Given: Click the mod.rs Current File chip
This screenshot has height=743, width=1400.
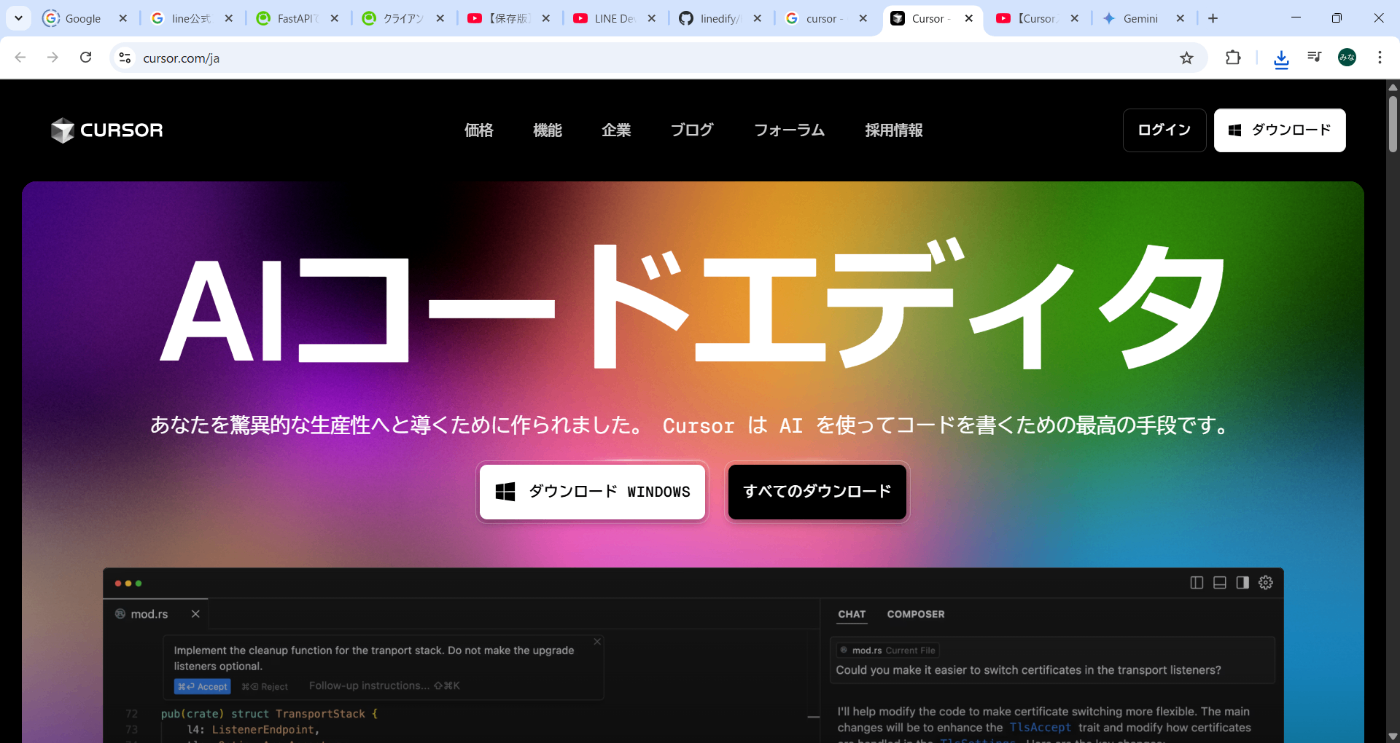Looking at the screenshot, I should point(887,650).
